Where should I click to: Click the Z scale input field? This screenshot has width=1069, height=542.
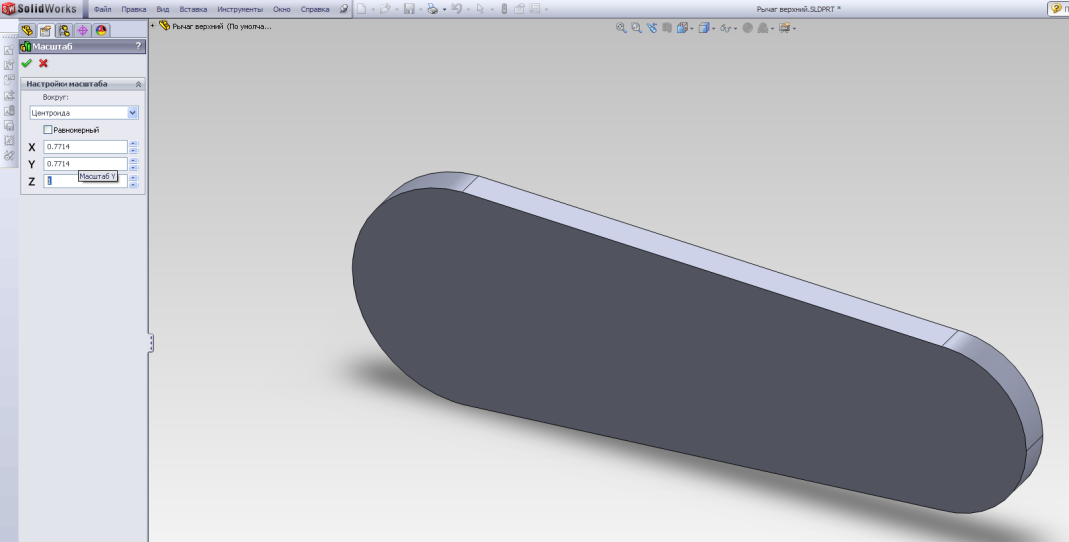pyautogui.click(x=60, y=181)
